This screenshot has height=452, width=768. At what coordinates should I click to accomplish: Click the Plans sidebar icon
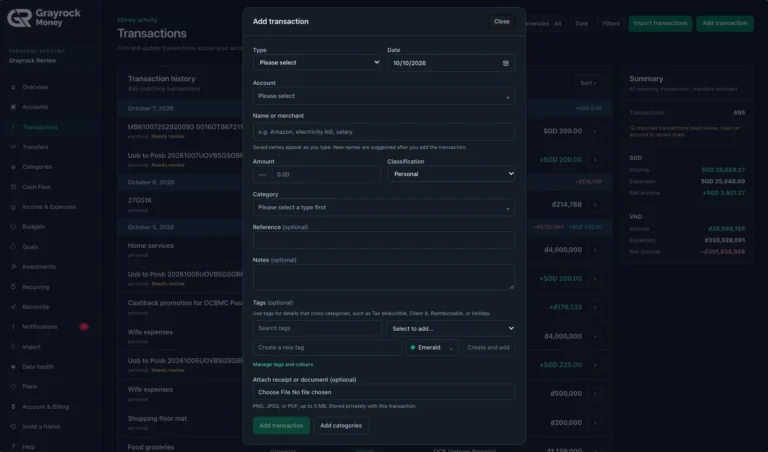pyautogui.click(x=13, y=386)
